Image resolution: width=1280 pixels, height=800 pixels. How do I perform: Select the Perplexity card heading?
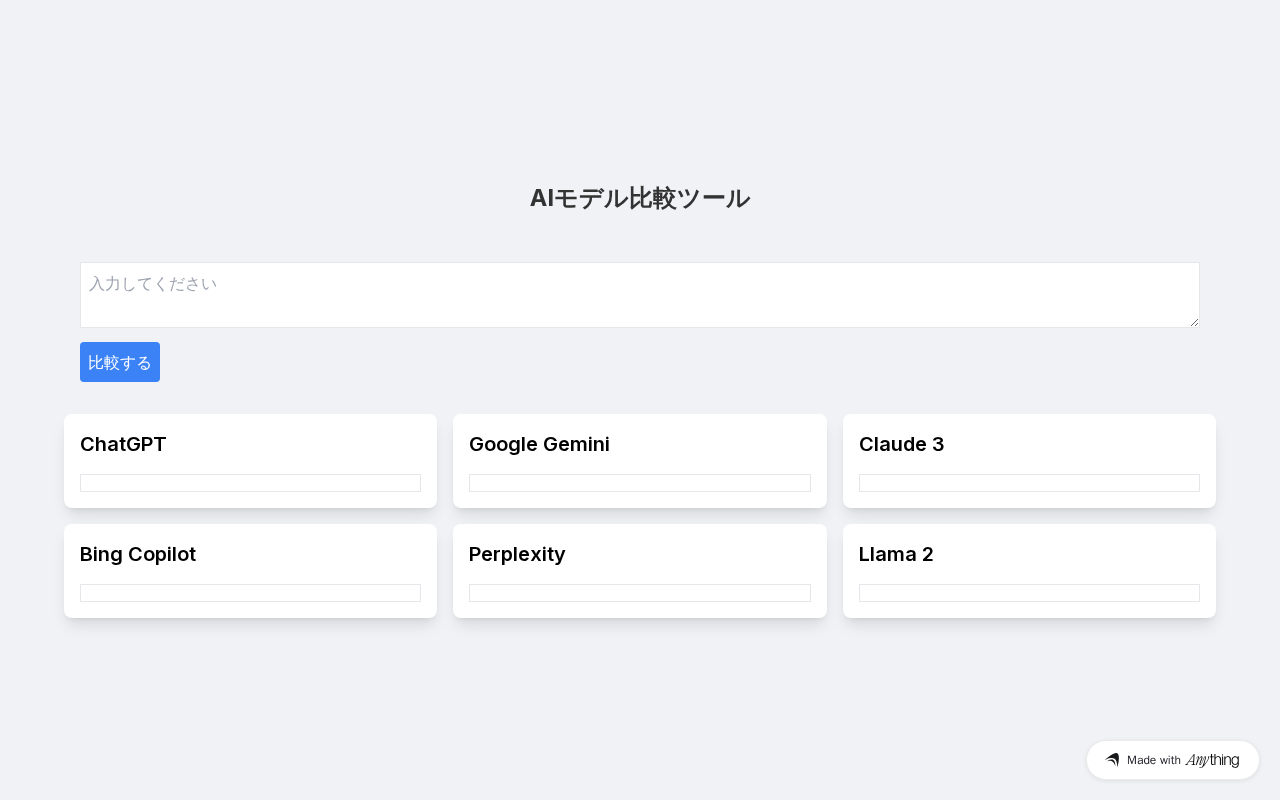coord(517,554)
